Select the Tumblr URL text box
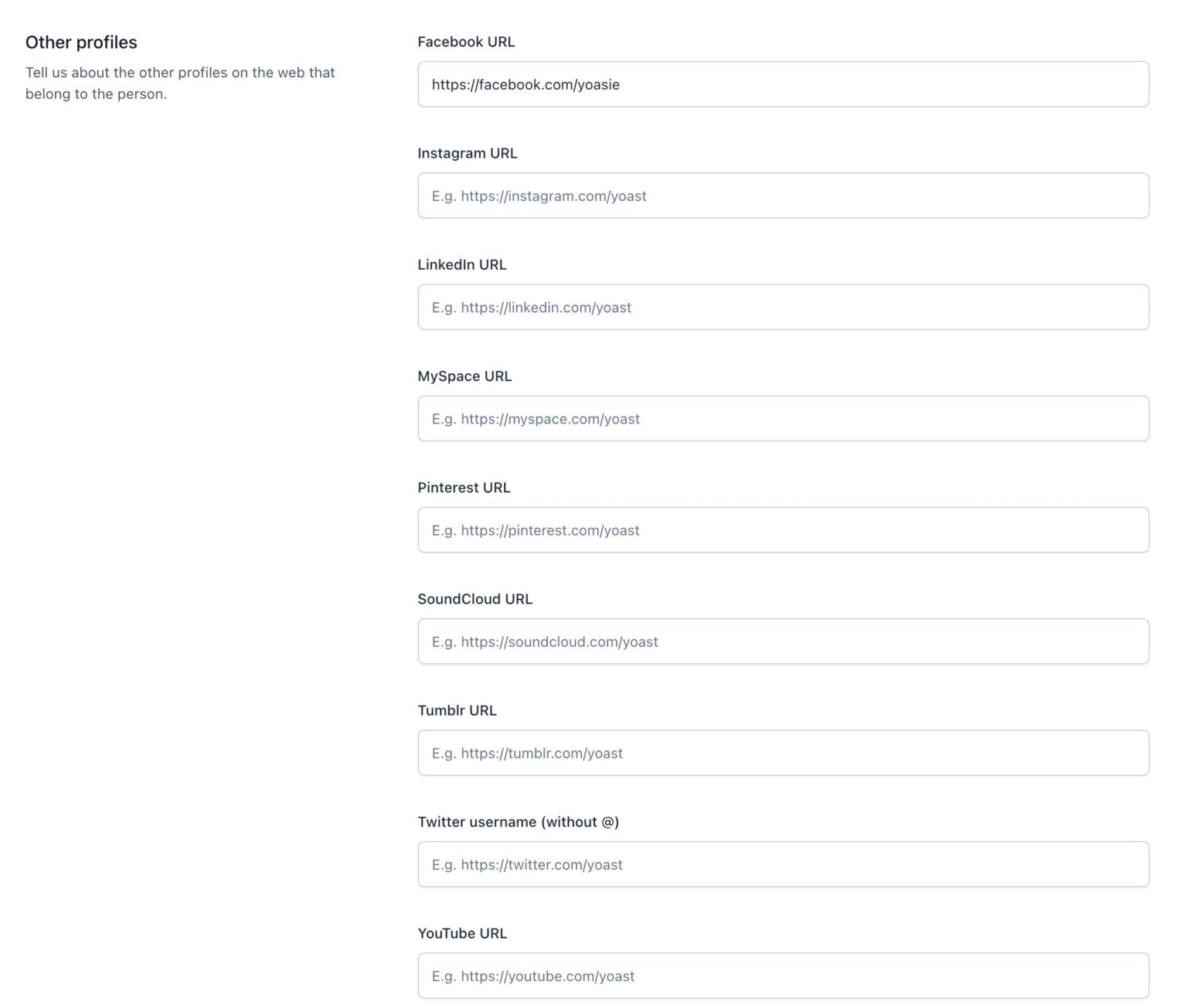 (782, 752)
